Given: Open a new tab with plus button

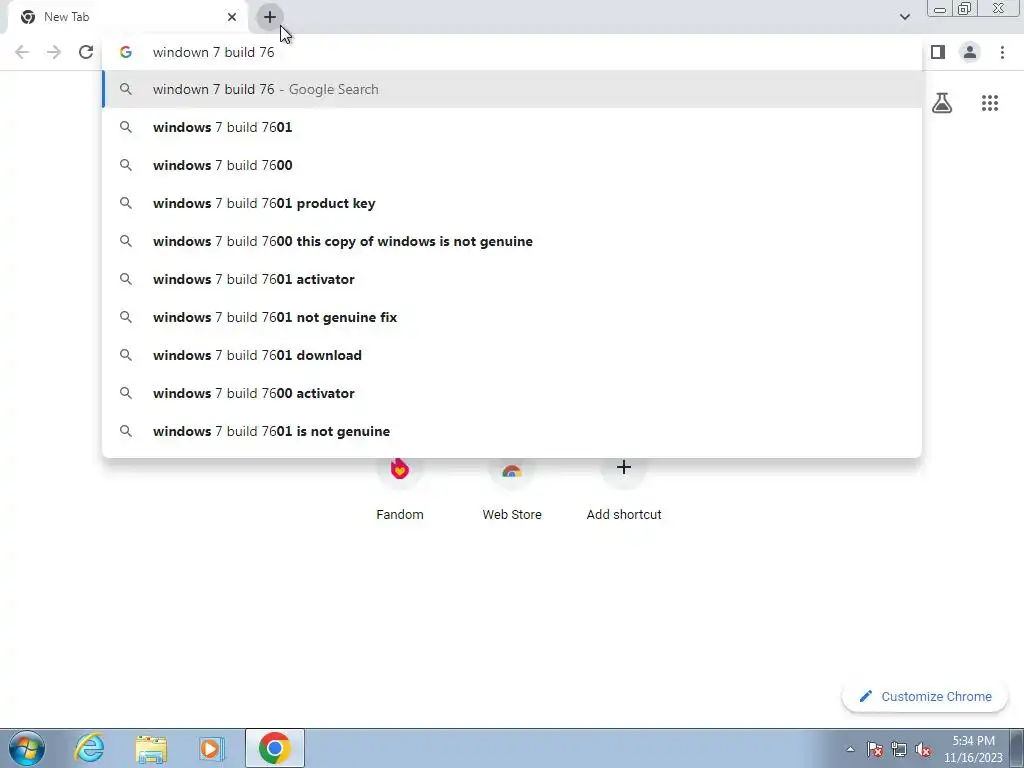Looking at the screenshot, I should click(270, 17).
